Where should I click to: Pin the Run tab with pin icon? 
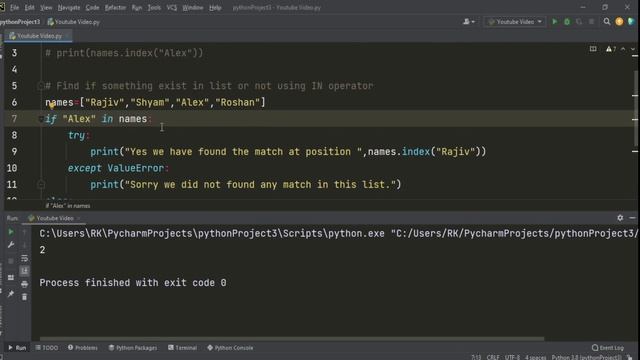coord(11,294)
